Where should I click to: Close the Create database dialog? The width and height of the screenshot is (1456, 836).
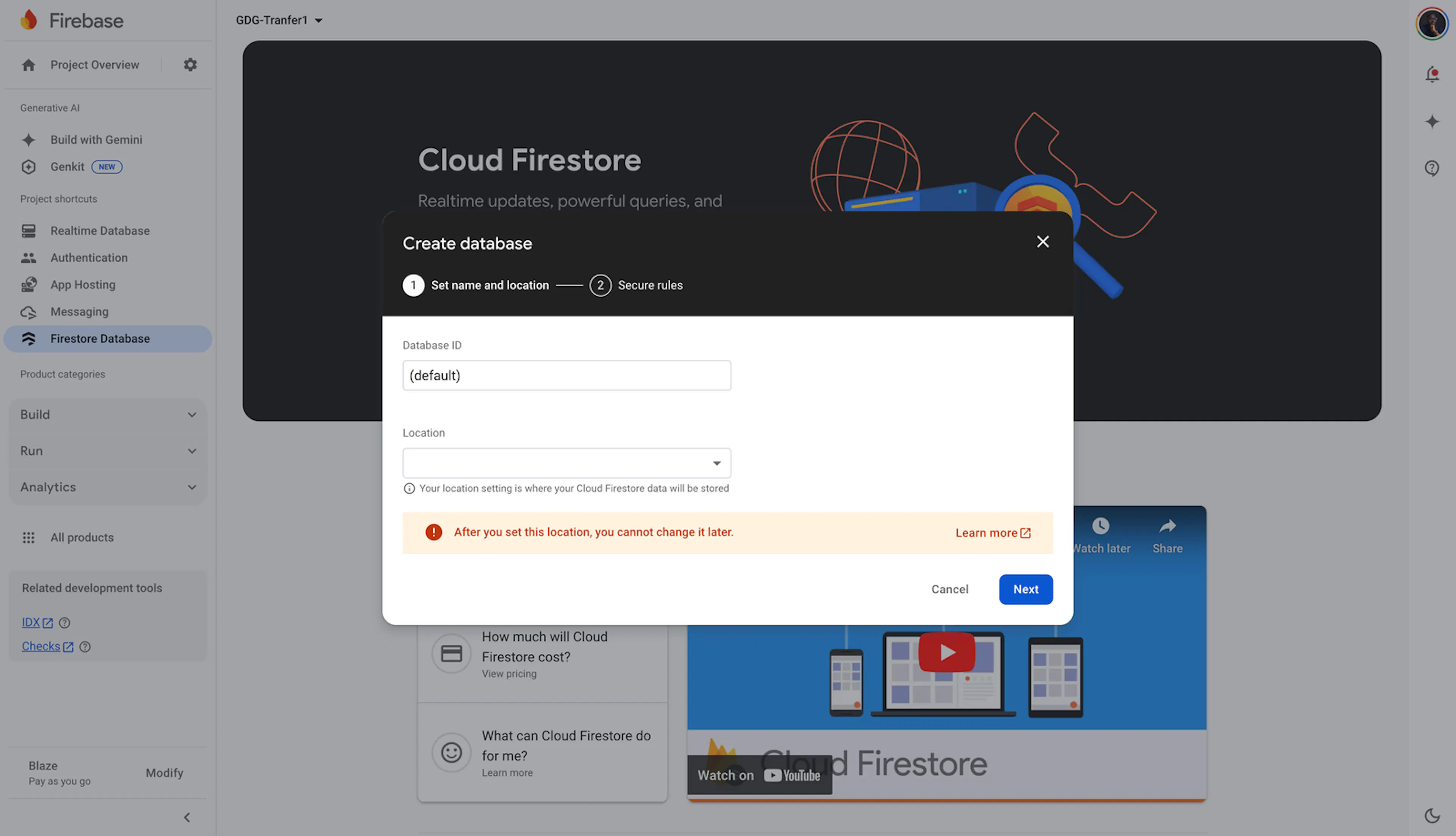pyautogui.click(x=1042, y=242)
